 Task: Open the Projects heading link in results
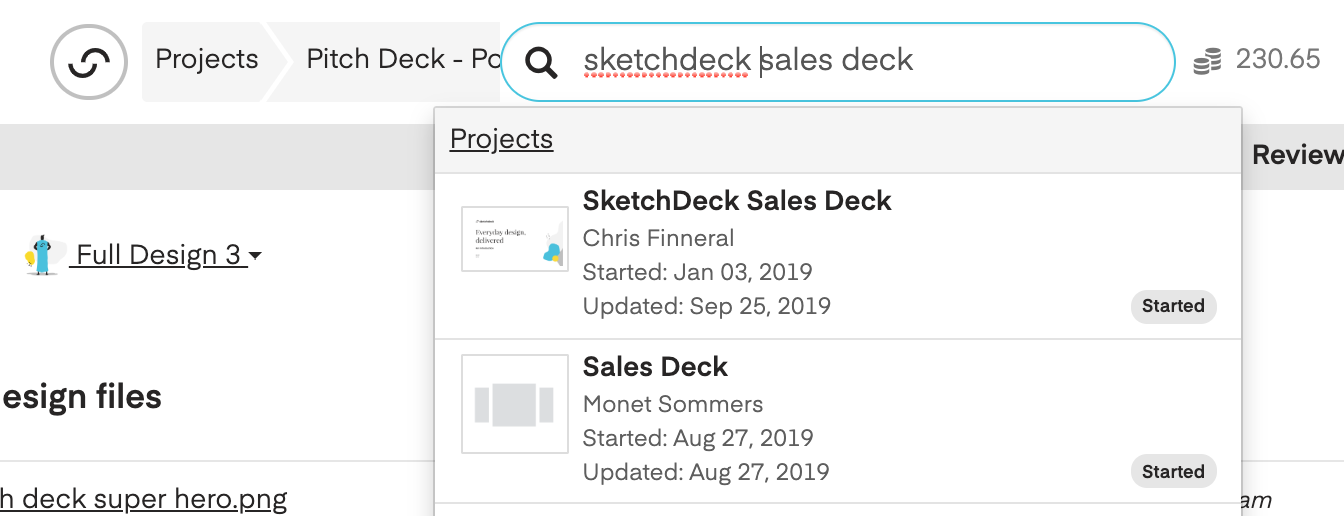[x=501, y=138]
